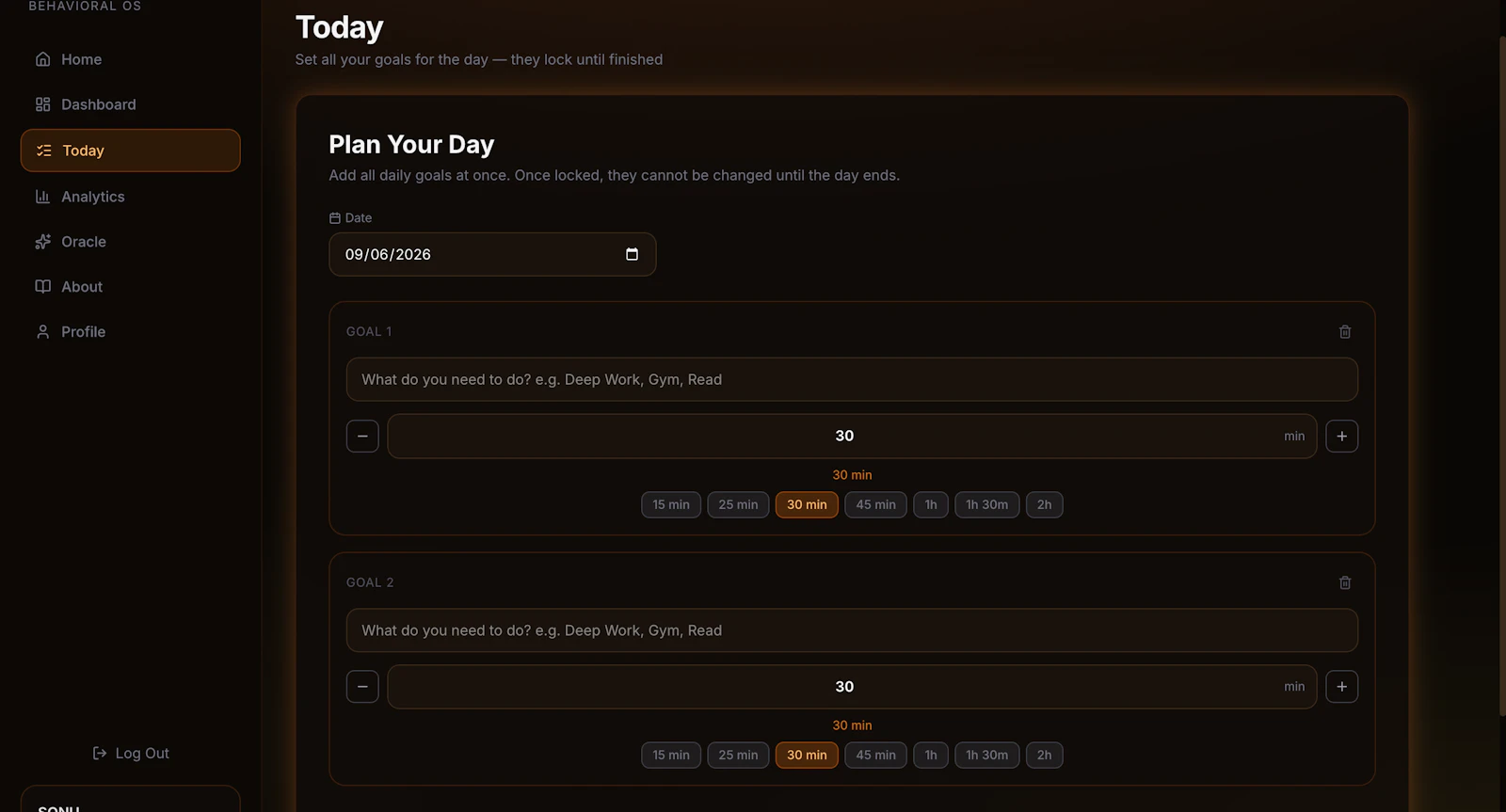Delete Goal 2 with its trash icon
The image size is (1506, 812).
(1345, 582)
